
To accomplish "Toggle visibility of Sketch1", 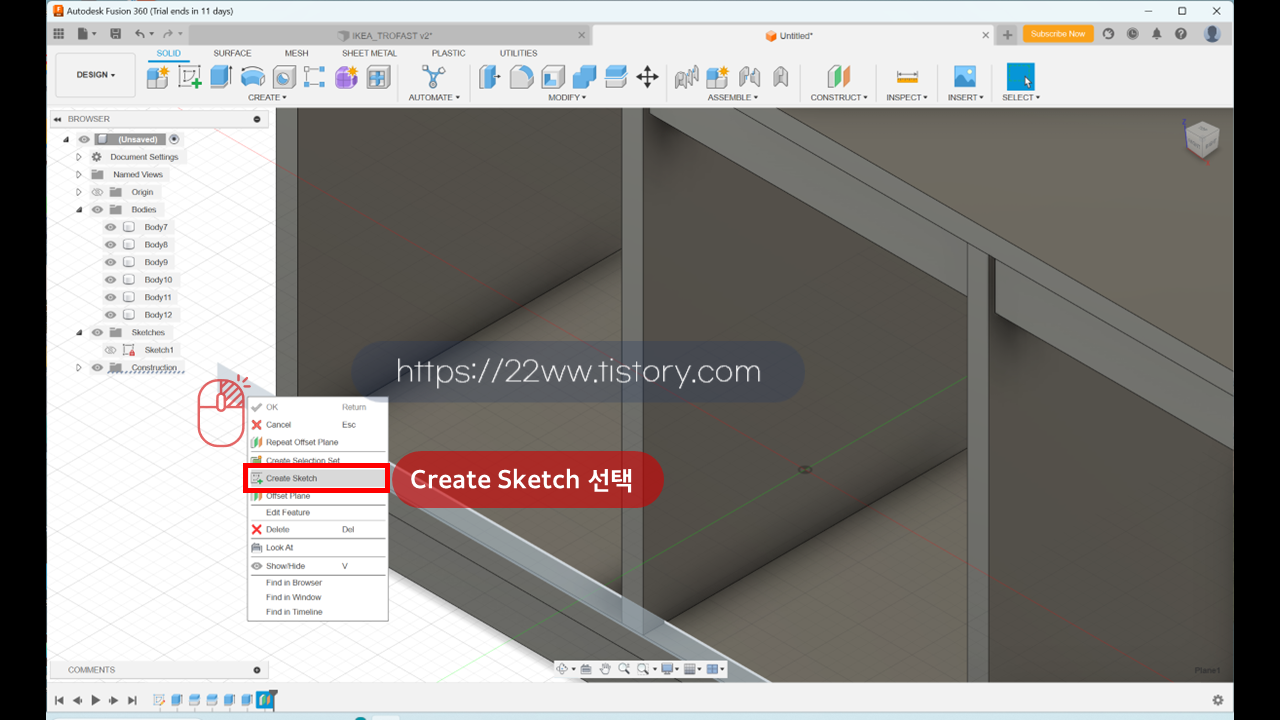I will pos(110,350).
